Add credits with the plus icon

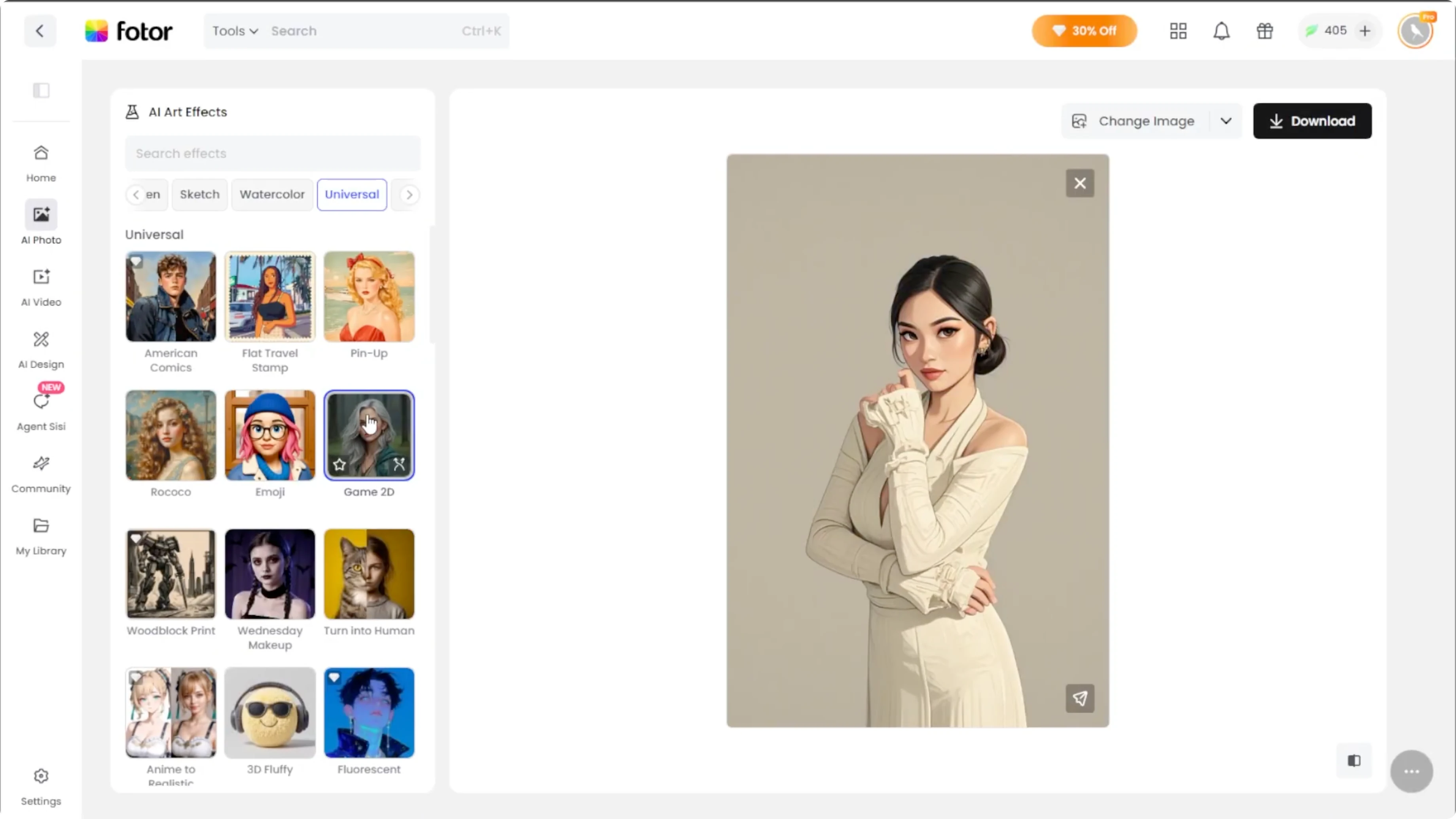point(1365,30)
